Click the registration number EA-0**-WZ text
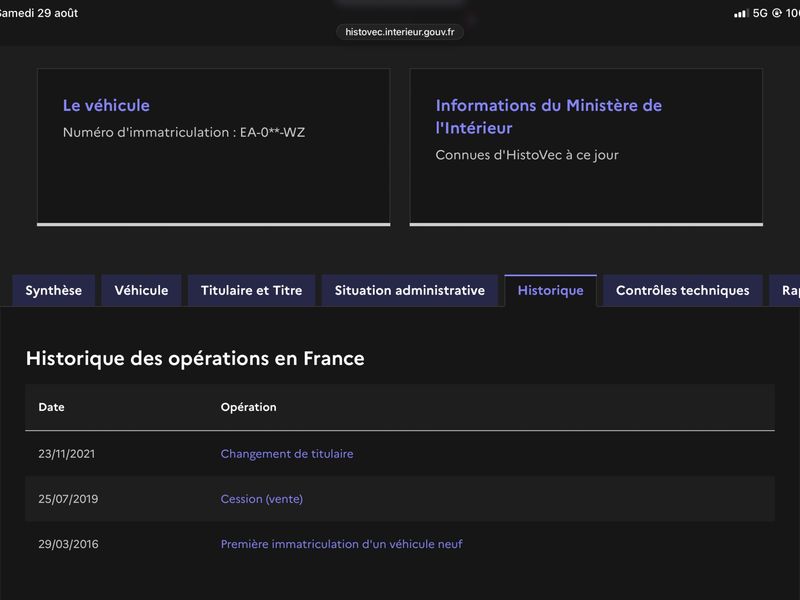800x600 pixels. click(x=272, y=132)
